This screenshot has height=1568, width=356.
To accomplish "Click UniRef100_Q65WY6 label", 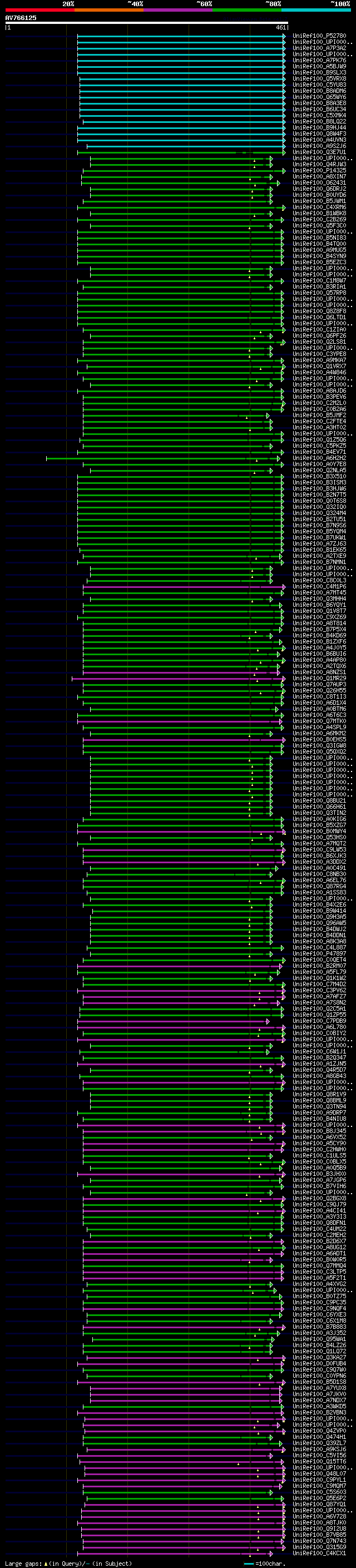I will click(319, 97).
